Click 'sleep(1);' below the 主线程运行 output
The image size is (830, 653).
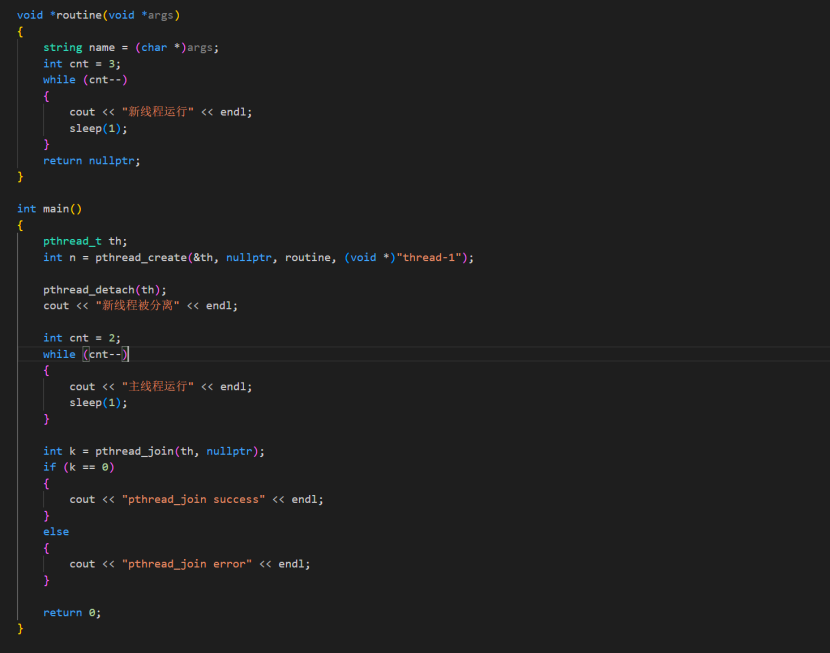pos(98,403)
